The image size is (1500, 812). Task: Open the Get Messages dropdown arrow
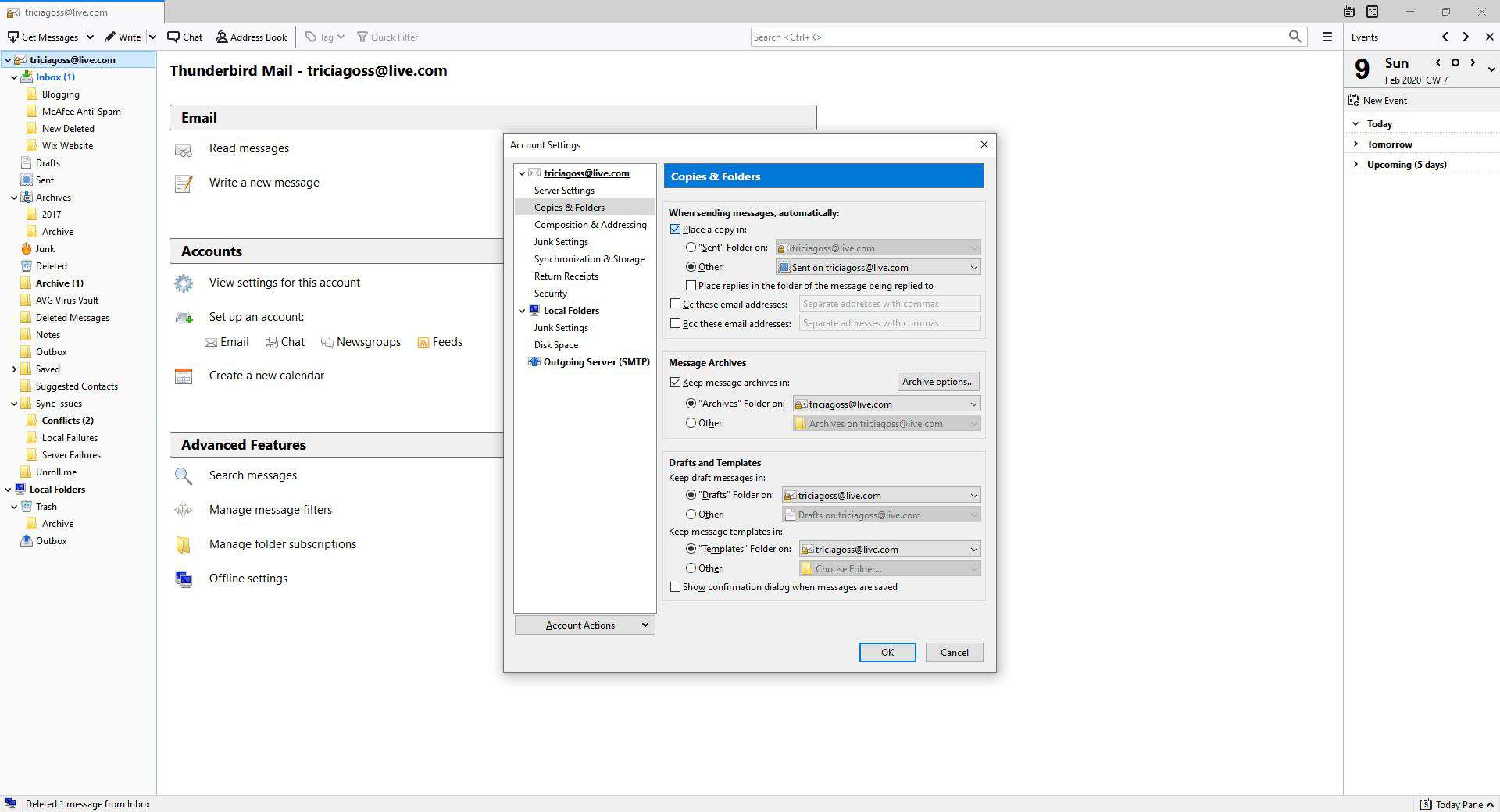[x=90, y=37]
